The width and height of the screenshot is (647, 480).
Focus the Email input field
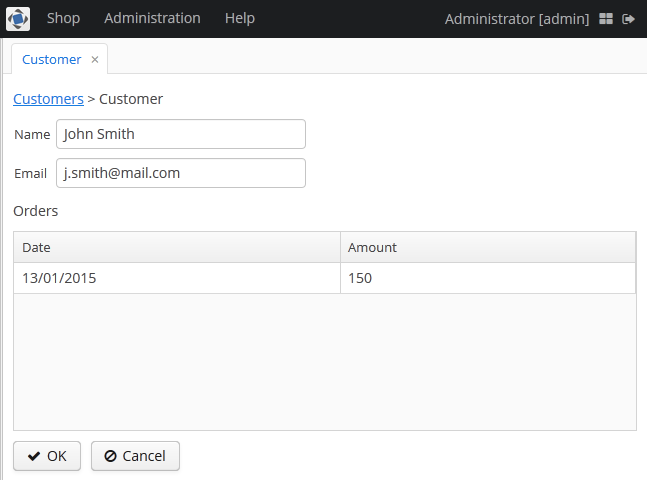coord(180,173)
